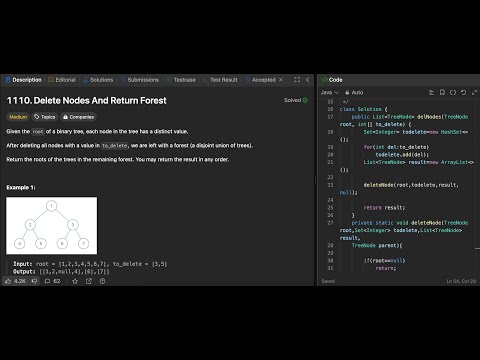Click the 'for(int del:to_delete)' code line
The image size is (480, 360).
[396, 147]
